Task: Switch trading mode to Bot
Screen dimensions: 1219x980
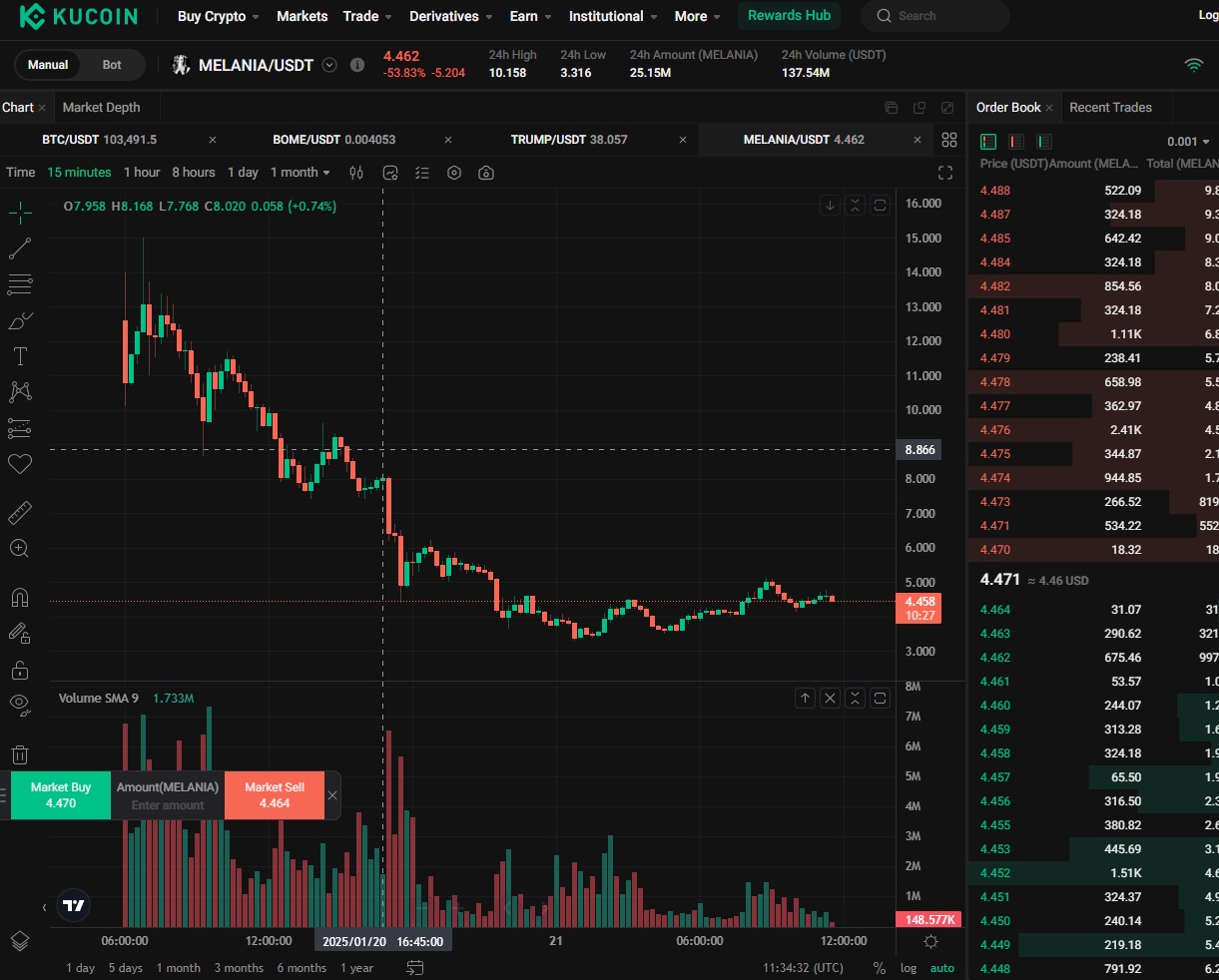Action: coord(112,65)
